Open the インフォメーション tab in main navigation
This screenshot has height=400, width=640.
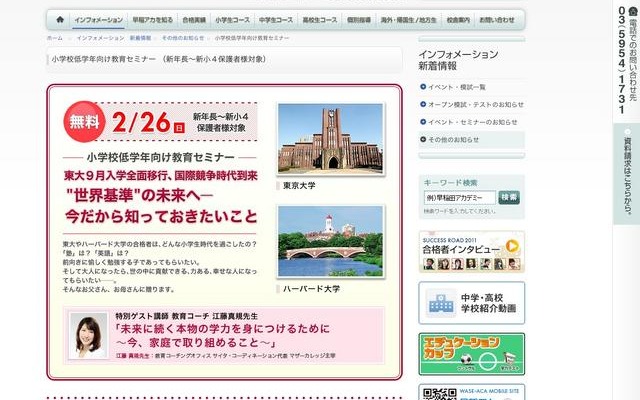(x=98, y=20)
